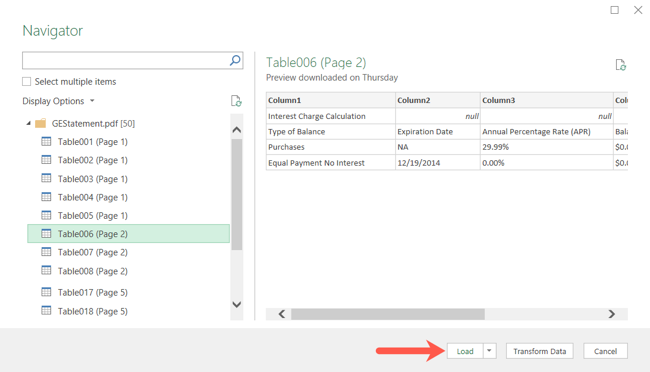Viewport: 650px width, 372px height.
Task: Select Table018 (Page 5) in the tree
Action: pyautogui.click(x=92, y=311)
